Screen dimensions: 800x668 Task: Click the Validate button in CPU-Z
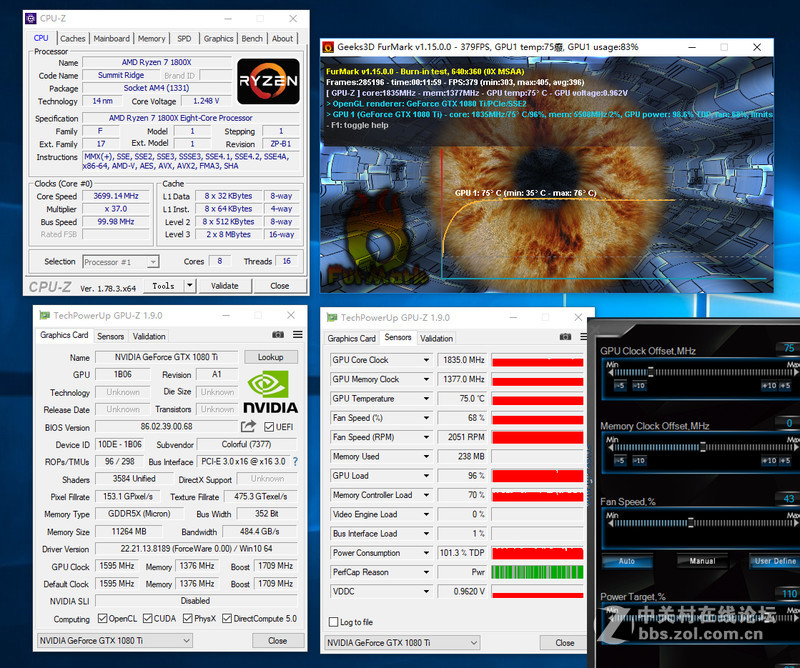click(225, 285)
